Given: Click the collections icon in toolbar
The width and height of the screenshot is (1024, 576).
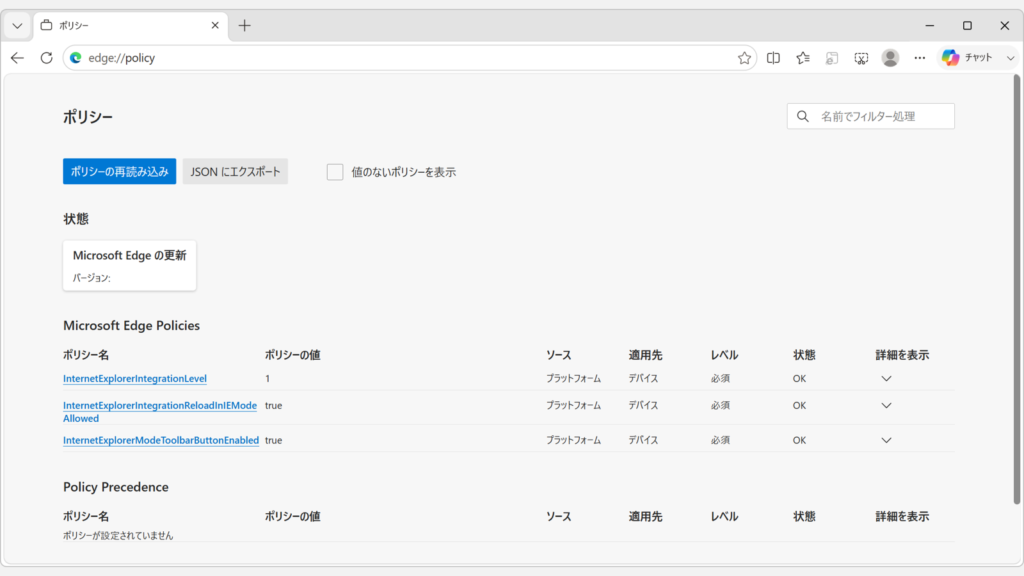Looking at the screenshot, I should tap(832, 57).
